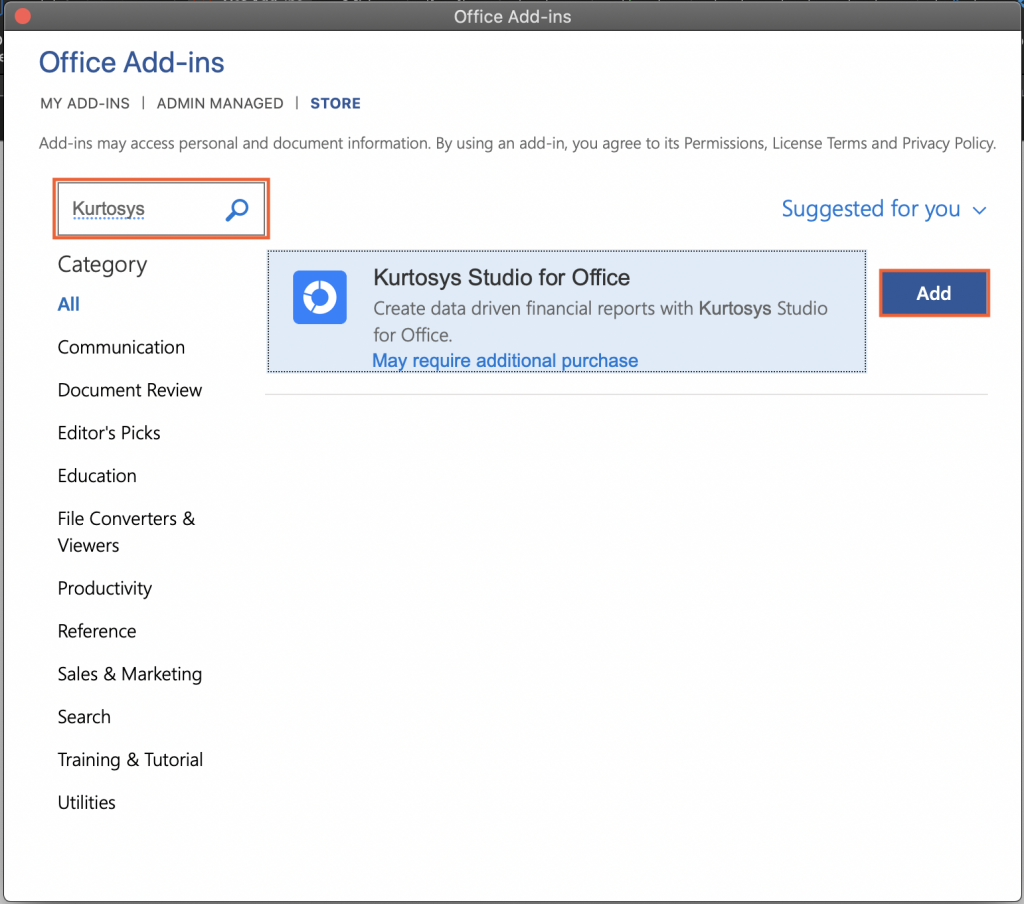Open the May require additional purchase link
Viewport: 1024px width, 904px height.
click(505, 361)
